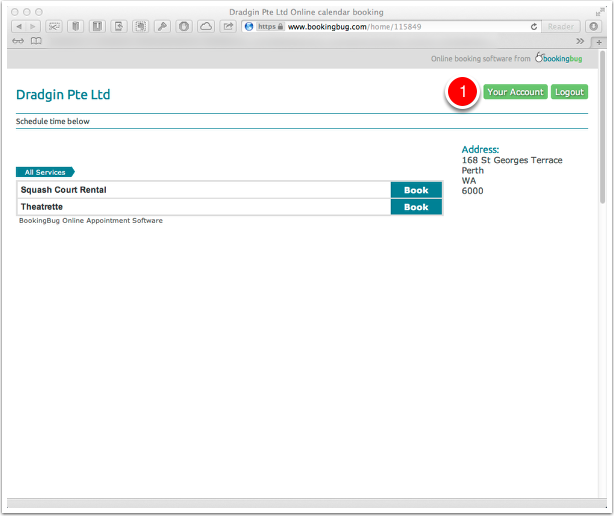Image resolution: width=614 pixels, height=516 pixels.
Task: Click the 'Schedule time below' text
Action: pos(52,121)
